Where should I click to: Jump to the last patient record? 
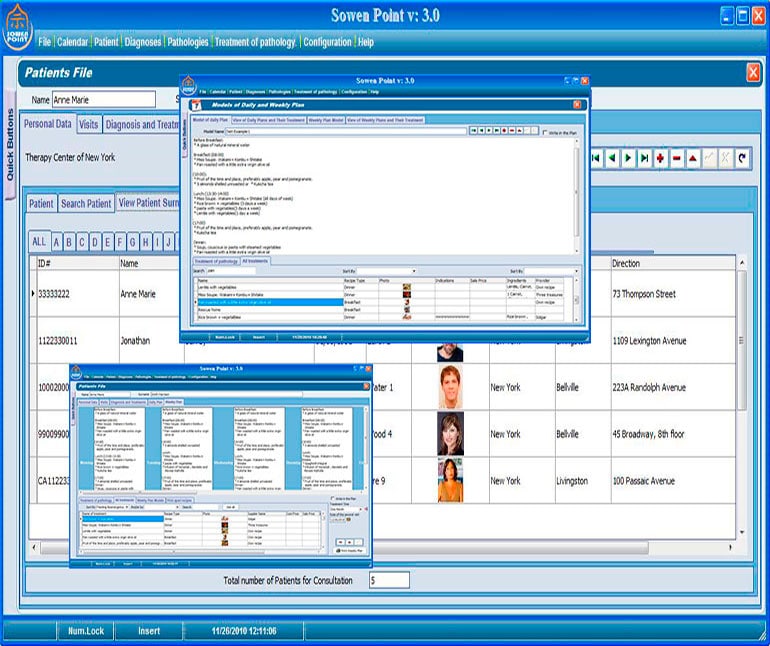point(645,158)
